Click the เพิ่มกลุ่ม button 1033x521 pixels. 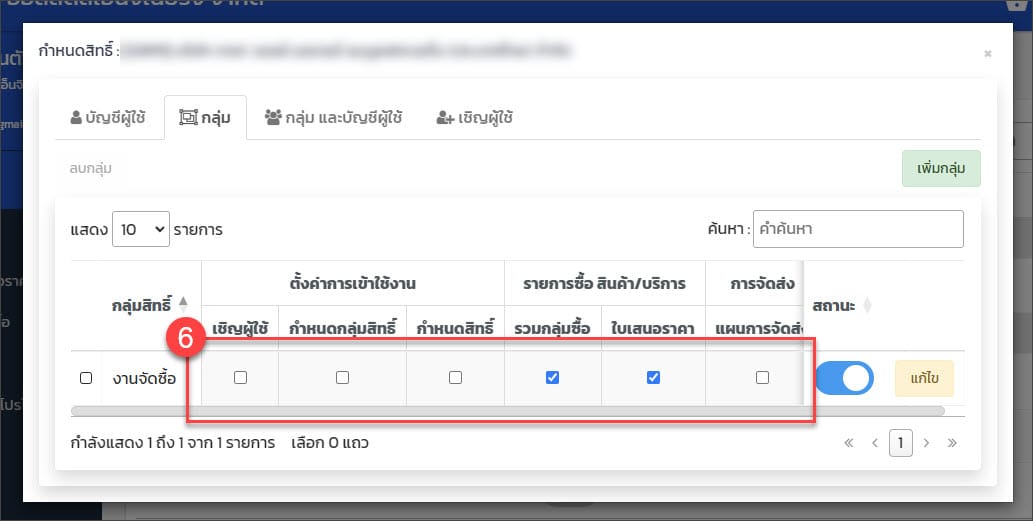pyautogui.click(x=940, y=169)
